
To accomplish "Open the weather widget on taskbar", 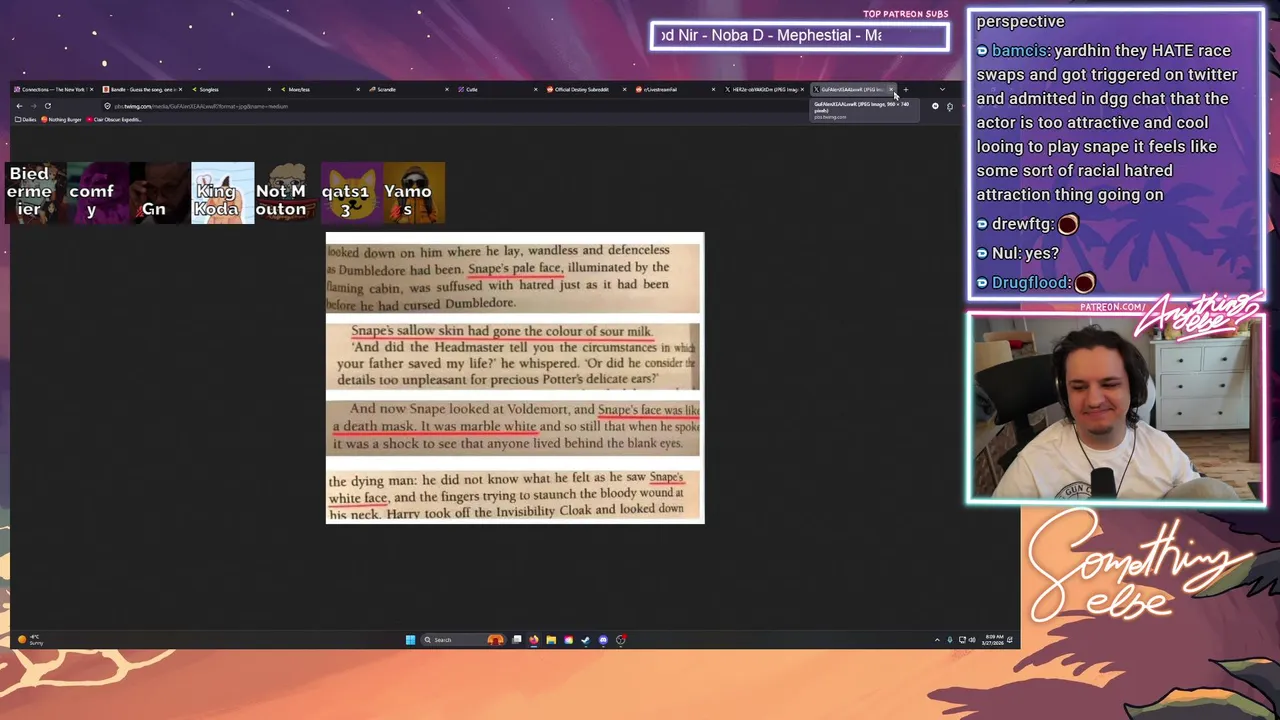I will [31, 640].
